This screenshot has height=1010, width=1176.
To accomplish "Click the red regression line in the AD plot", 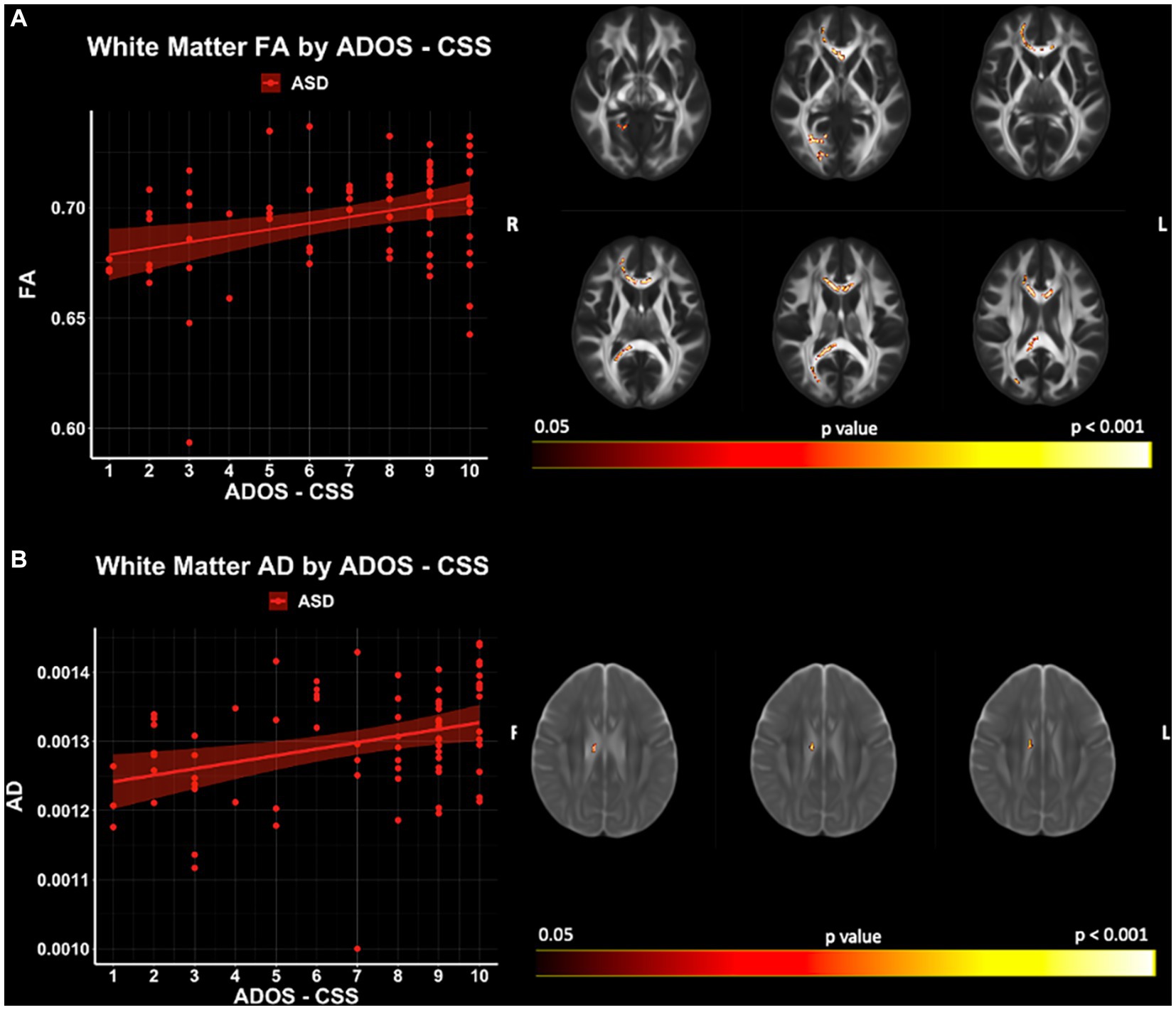I will pos(296,752).
